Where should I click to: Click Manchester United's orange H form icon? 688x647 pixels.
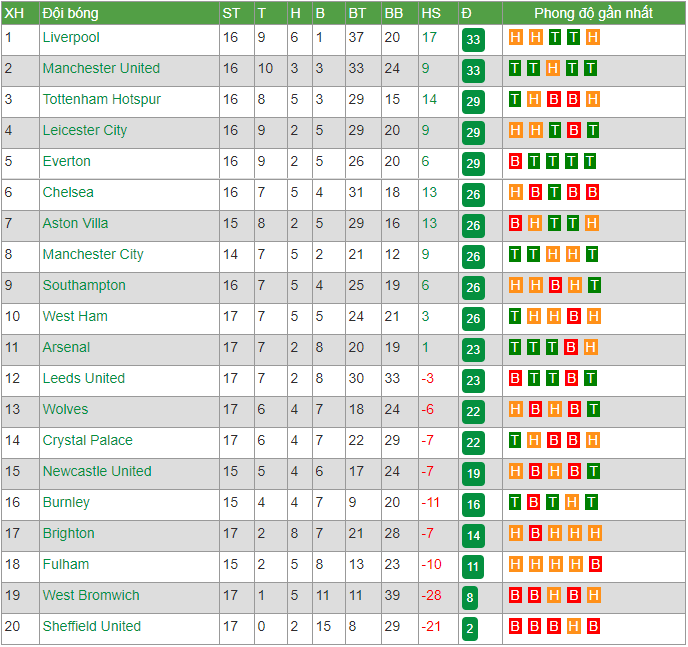553,68
